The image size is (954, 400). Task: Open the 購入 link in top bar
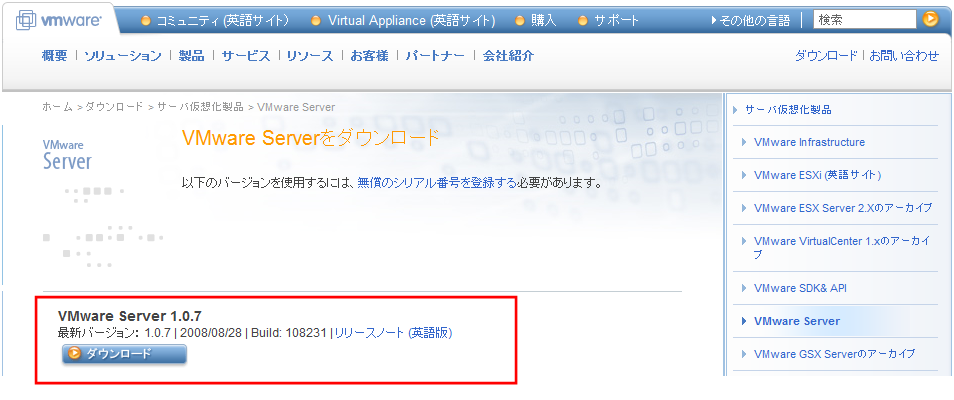[543, 20]
